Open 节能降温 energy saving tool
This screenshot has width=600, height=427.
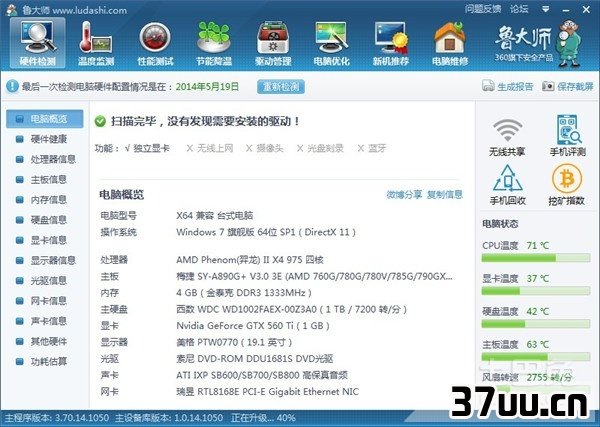coord(214,43)
